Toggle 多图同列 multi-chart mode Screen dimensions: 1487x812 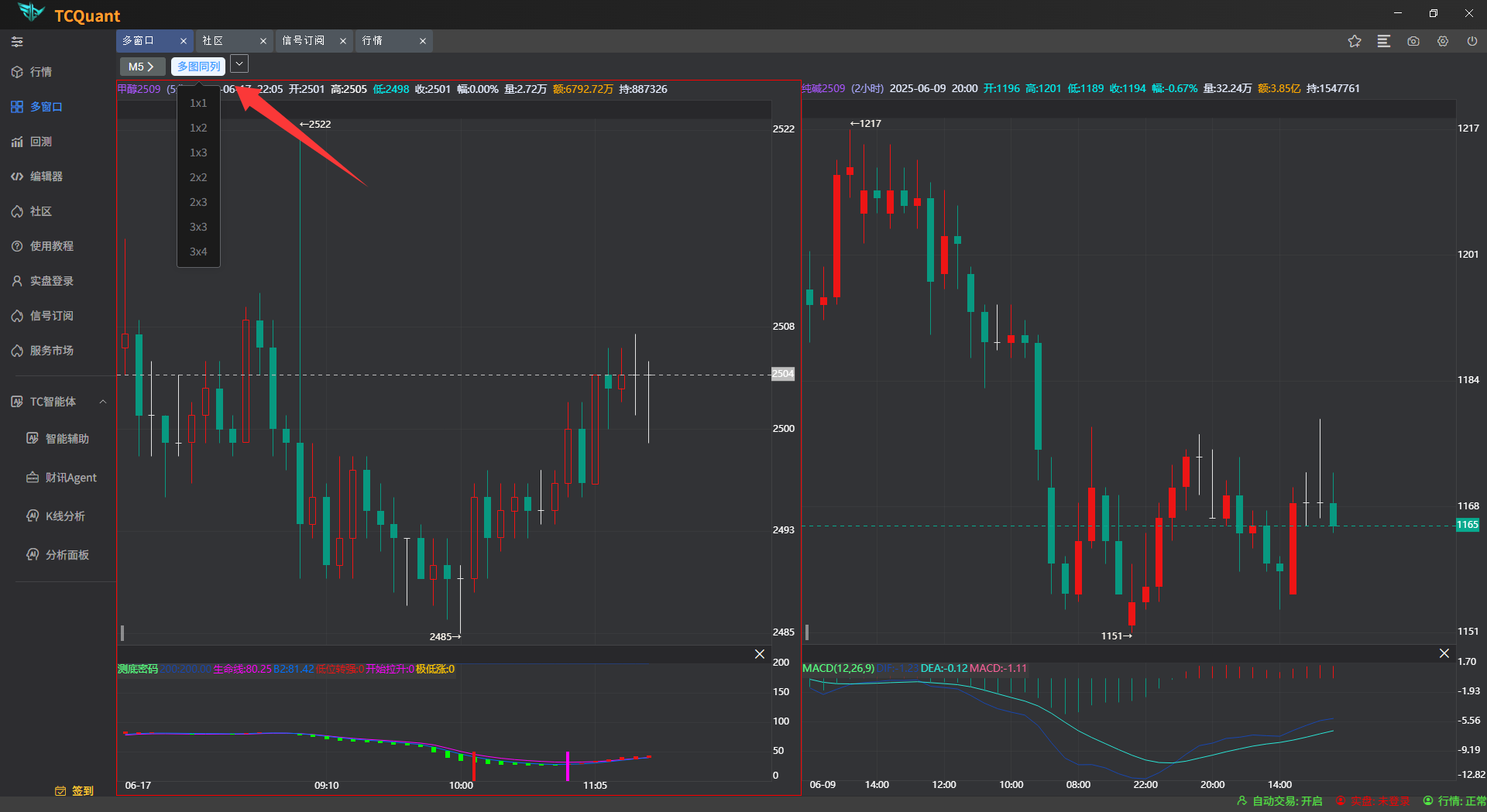point(198,67)
